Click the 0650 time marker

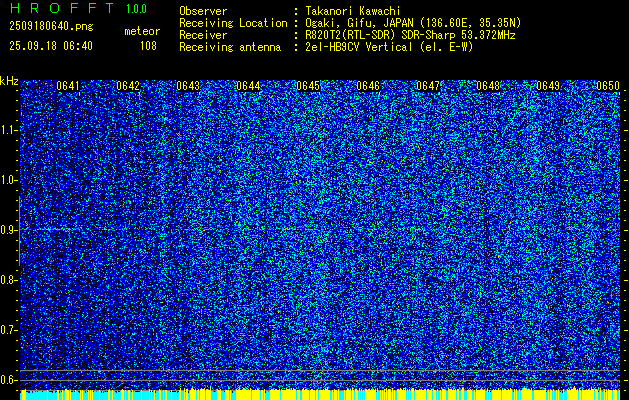coord(608,86)
